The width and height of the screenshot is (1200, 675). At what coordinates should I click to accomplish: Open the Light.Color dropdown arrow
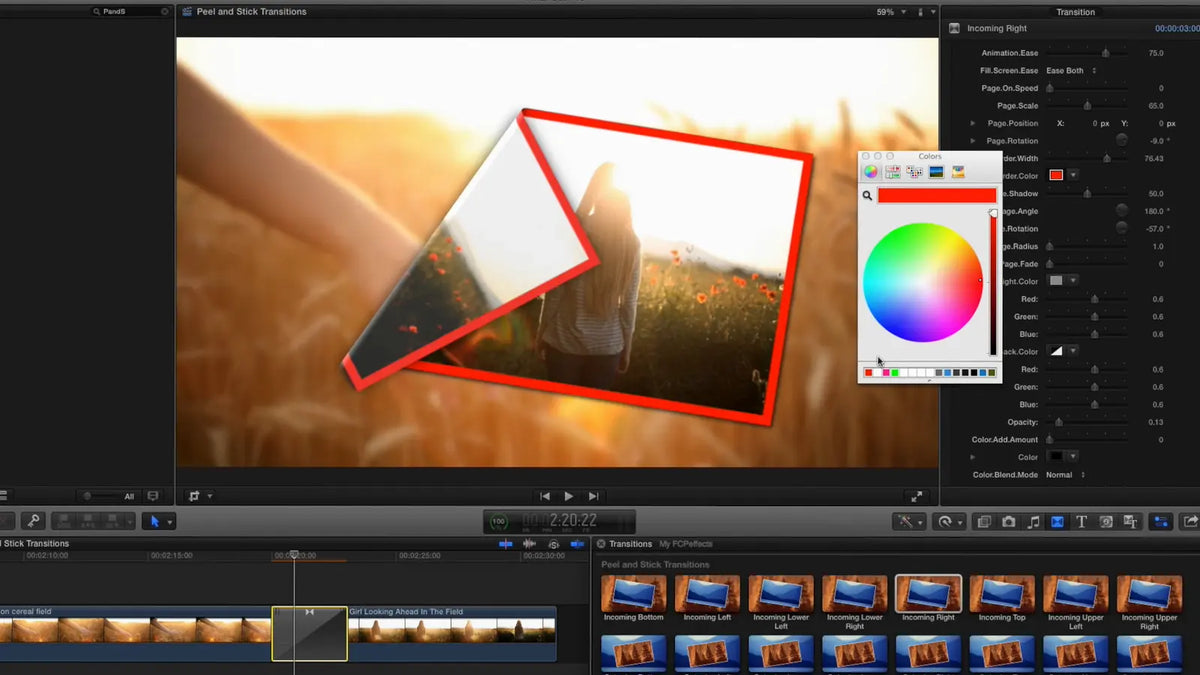pyautogui.click(x=1073, y=281)
